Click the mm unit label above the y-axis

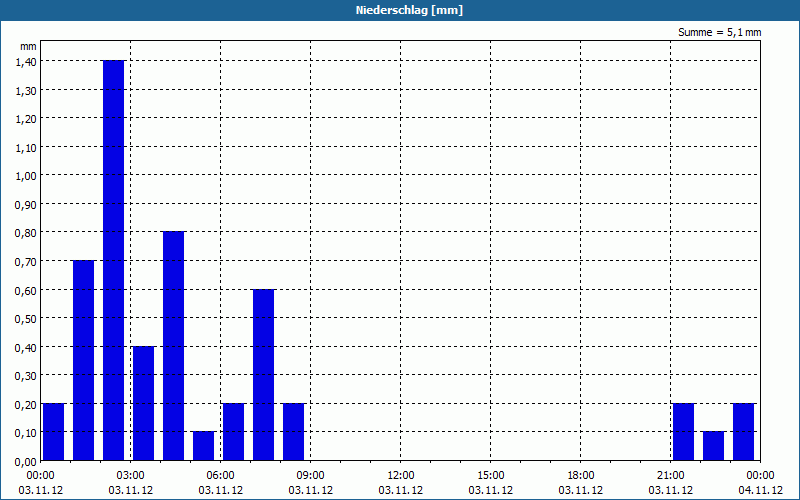coord(29,46)
